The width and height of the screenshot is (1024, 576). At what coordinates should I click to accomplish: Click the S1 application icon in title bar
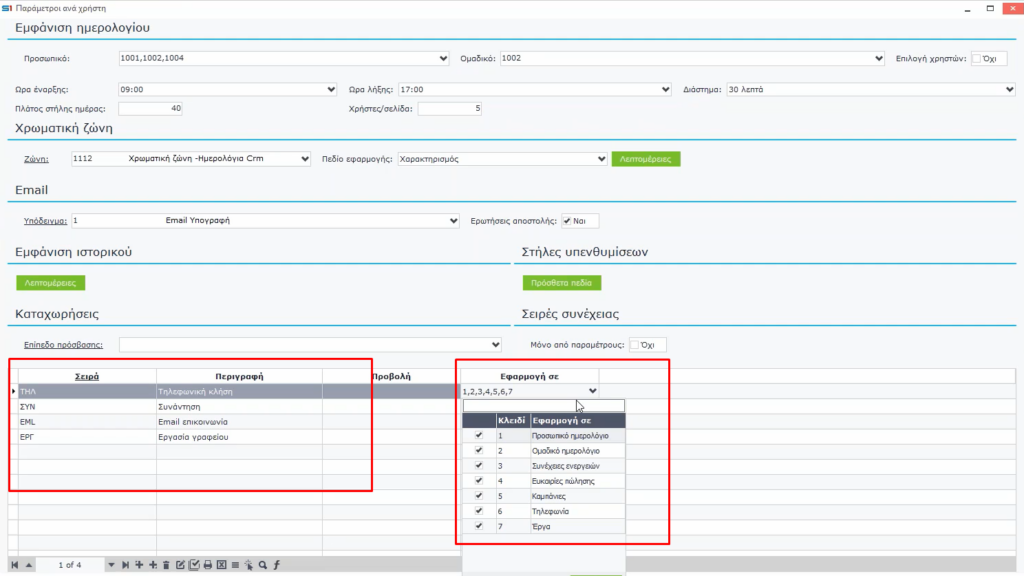(x=7, y=8)
